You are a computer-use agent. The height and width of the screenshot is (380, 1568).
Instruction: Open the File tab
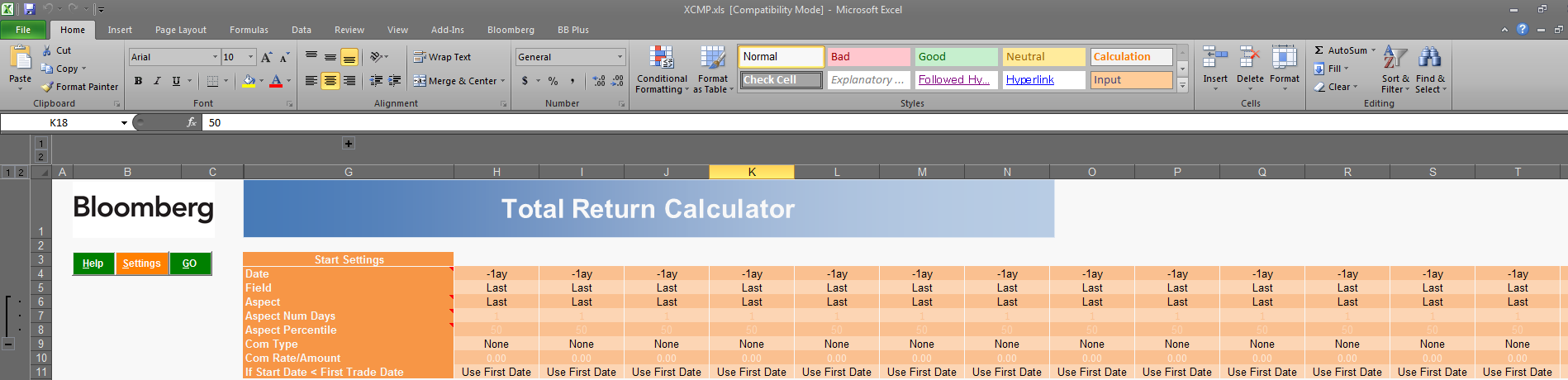tap(23, 30)
